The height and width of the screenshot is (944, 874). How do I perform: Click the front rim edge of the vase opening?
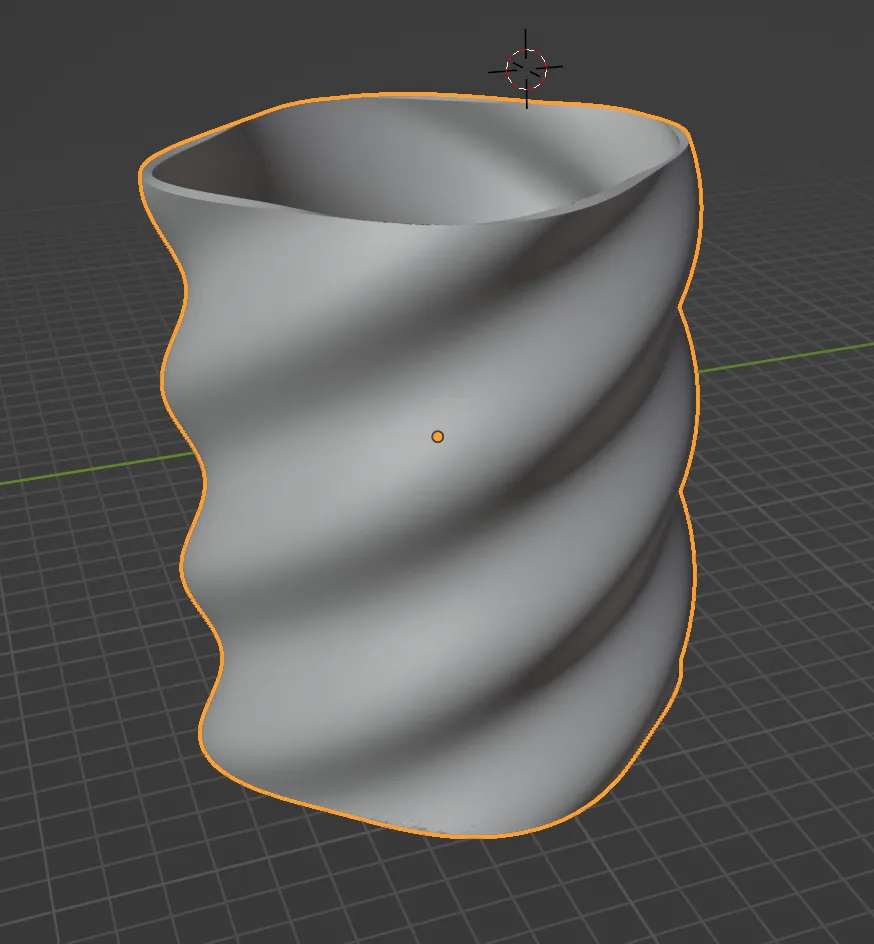[x=420, y=222]
